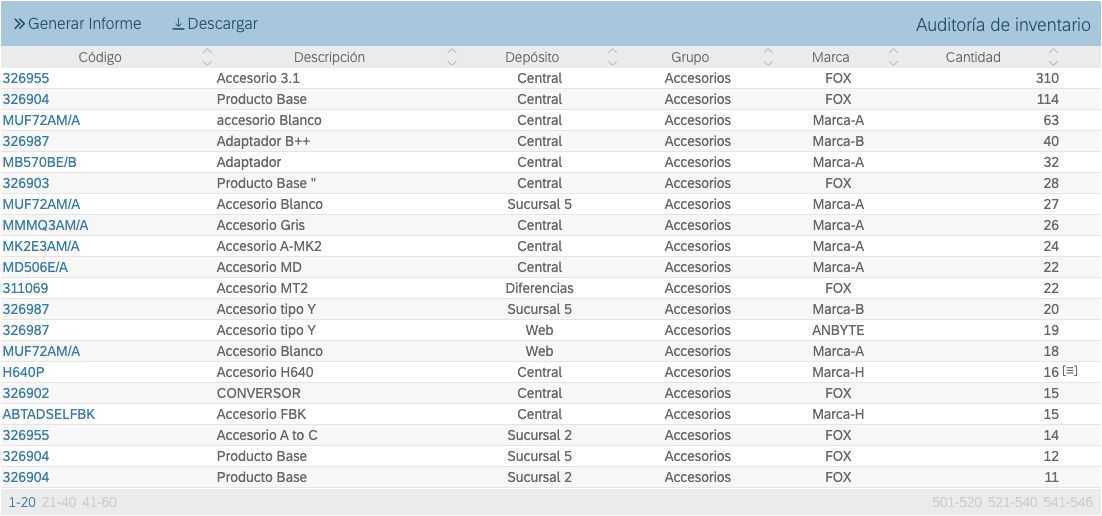Open product code 311069 link
Screen dimensions: 1102x516
coord(26,288)
